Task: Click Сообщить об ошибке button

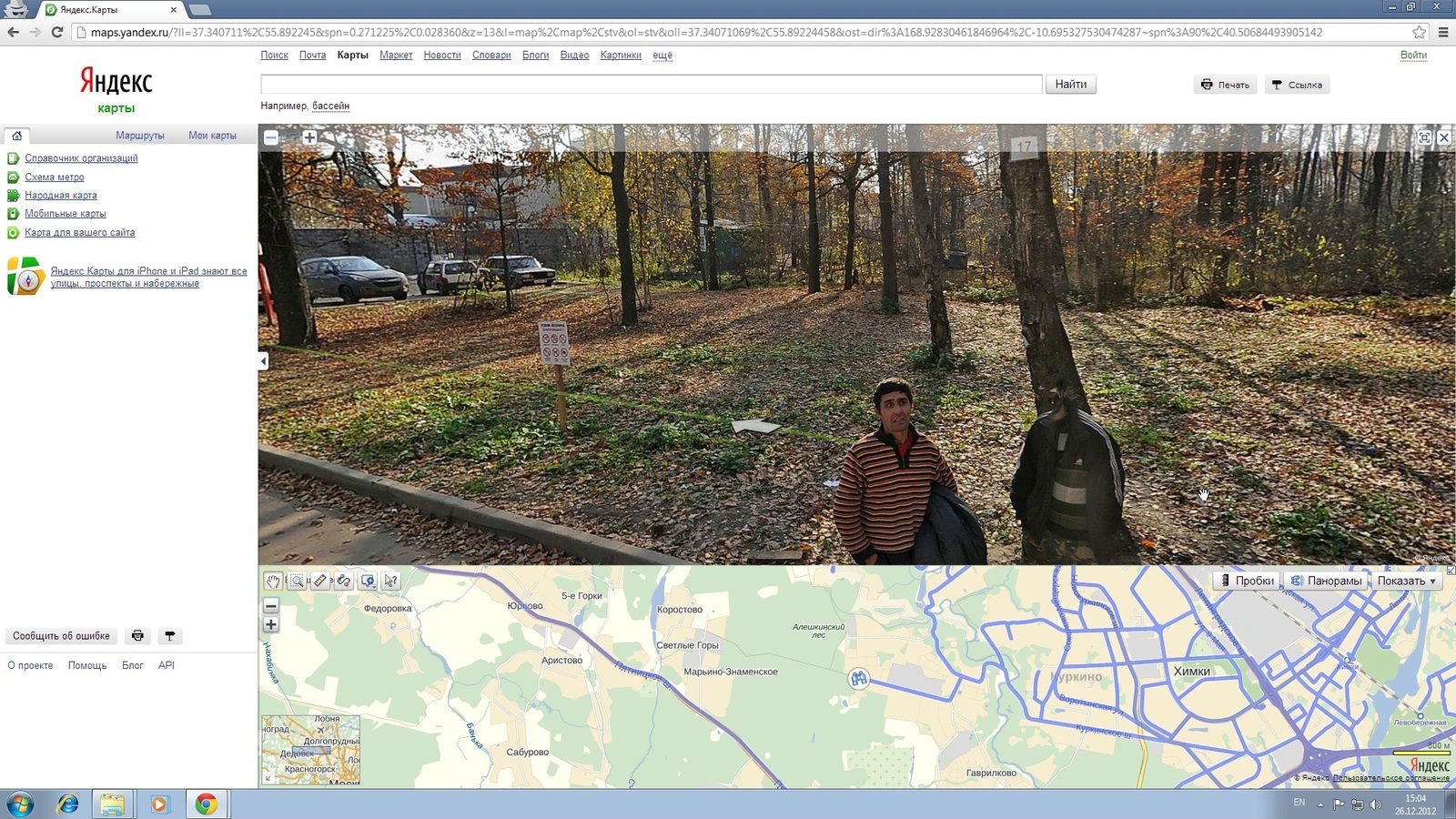Action: tap(61, 636)
